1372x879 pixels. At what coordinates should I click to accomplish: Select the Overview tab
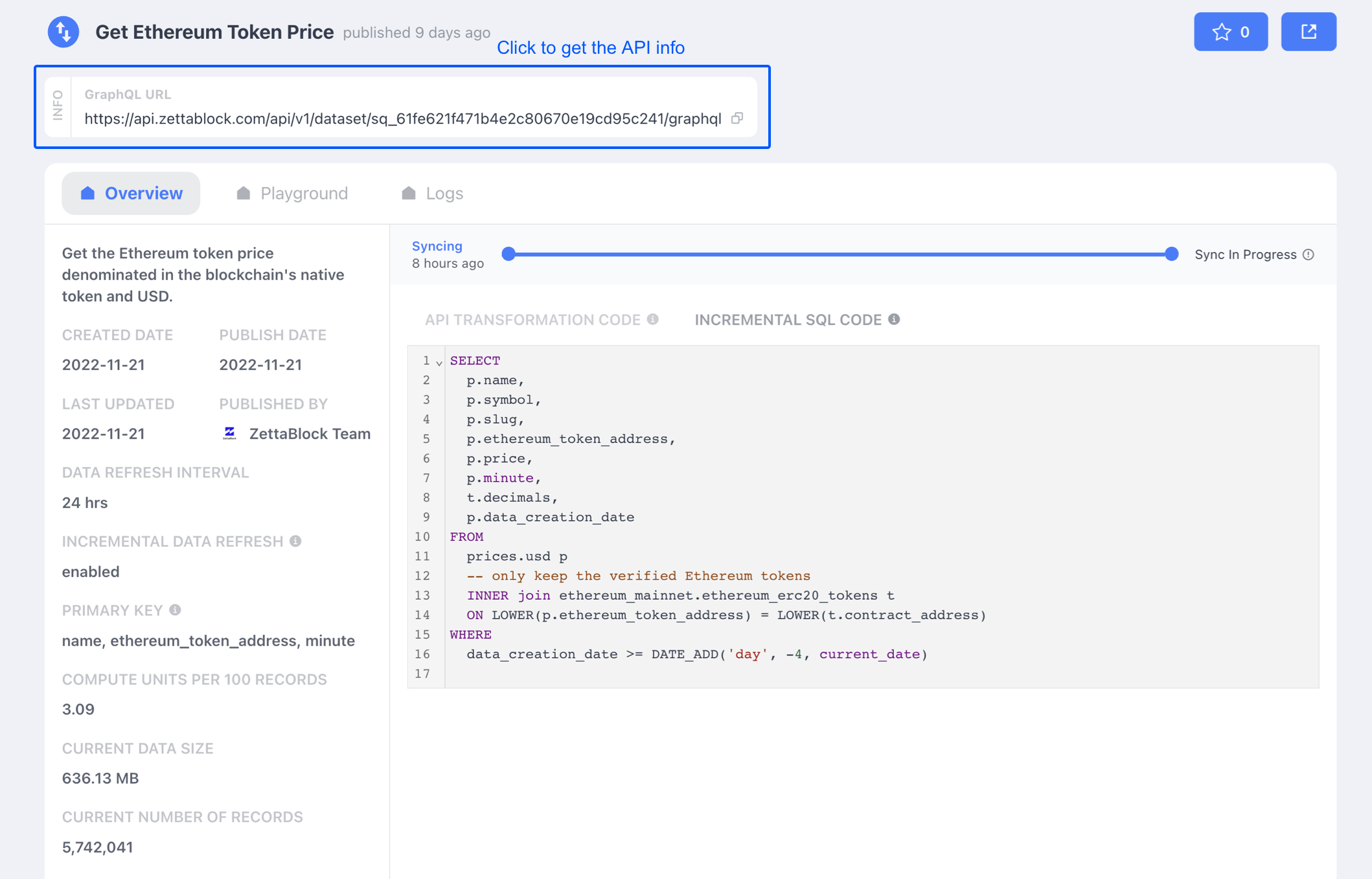(131, 193)
